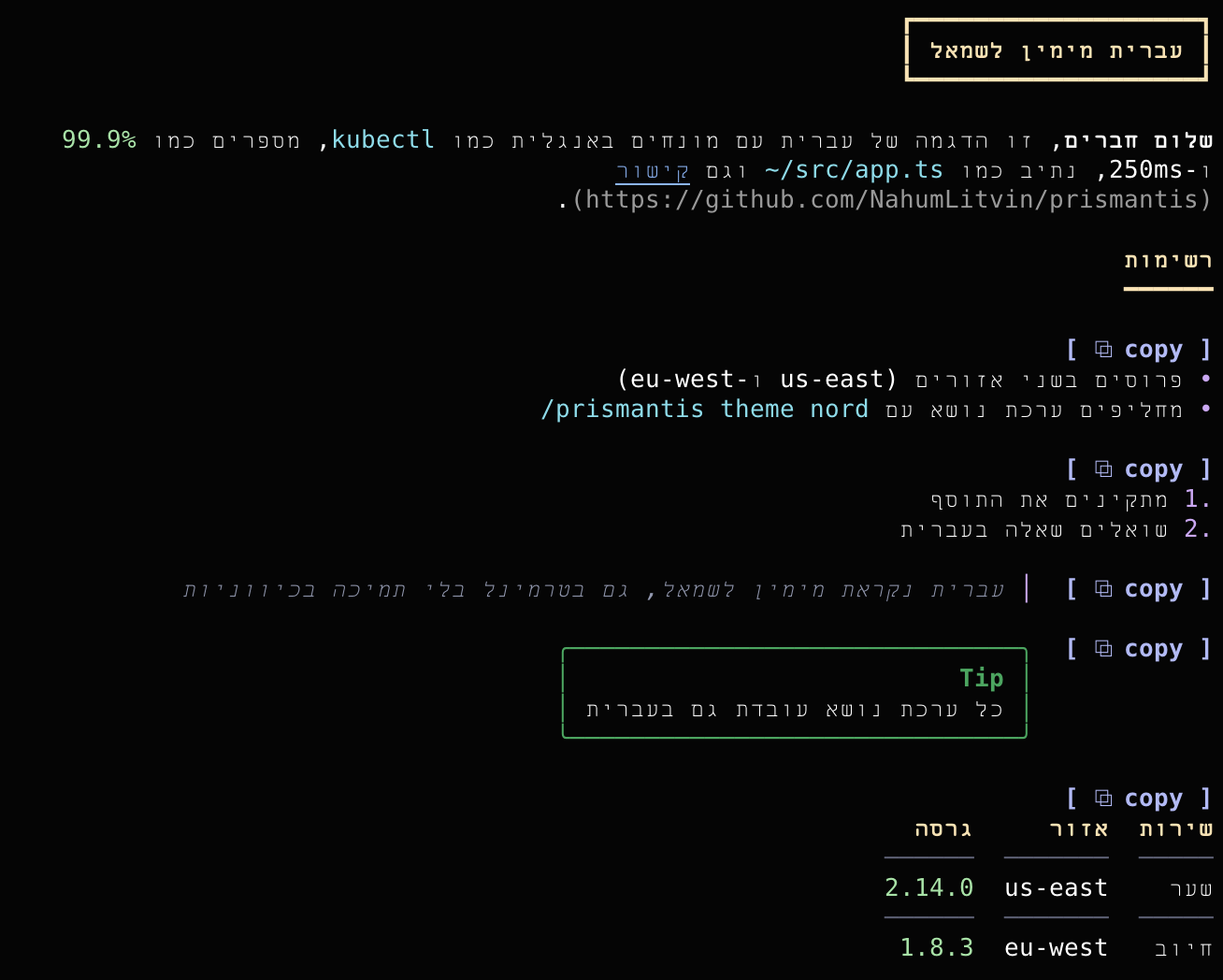The image size is (1223, 980).
Task: Click the שער service cell
Action: 1191,889
